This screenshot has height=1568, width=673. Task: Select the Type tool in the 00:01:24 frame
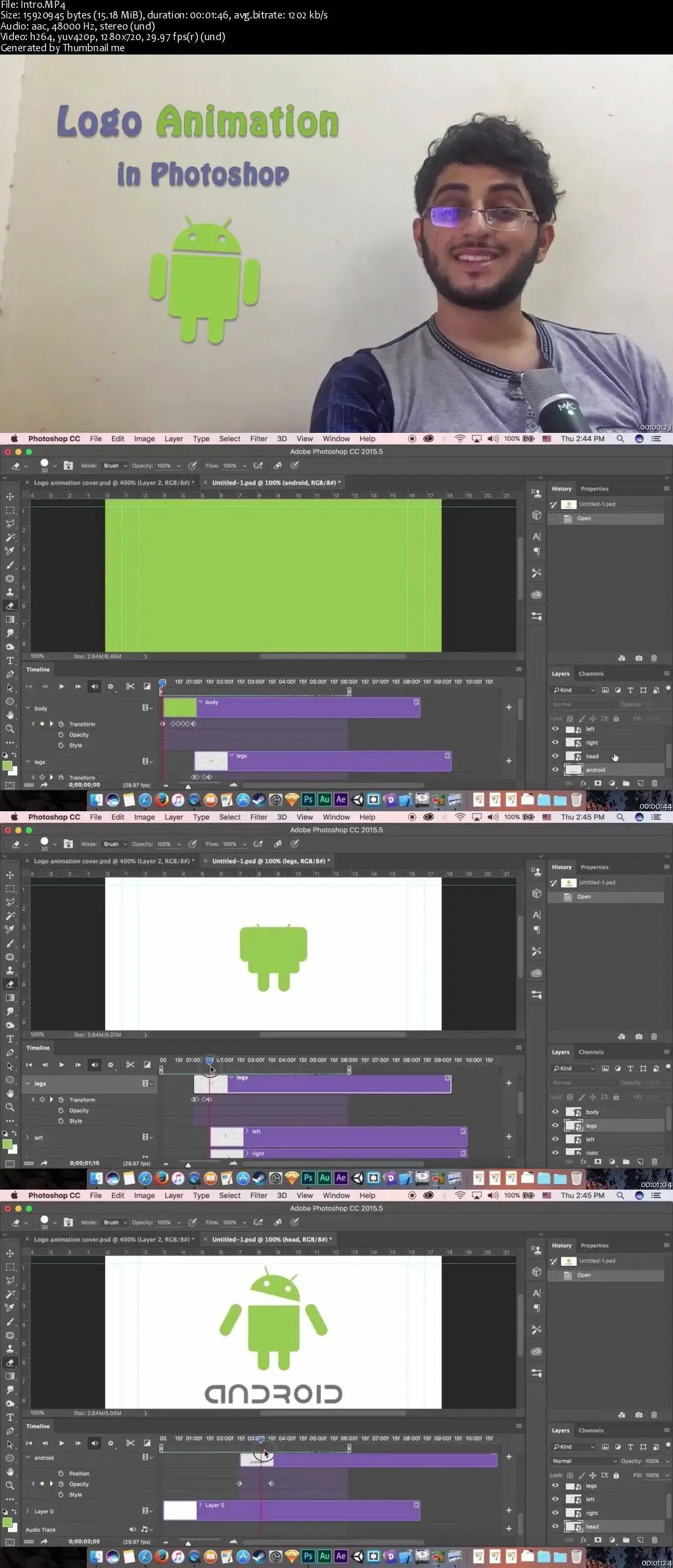10,1418
